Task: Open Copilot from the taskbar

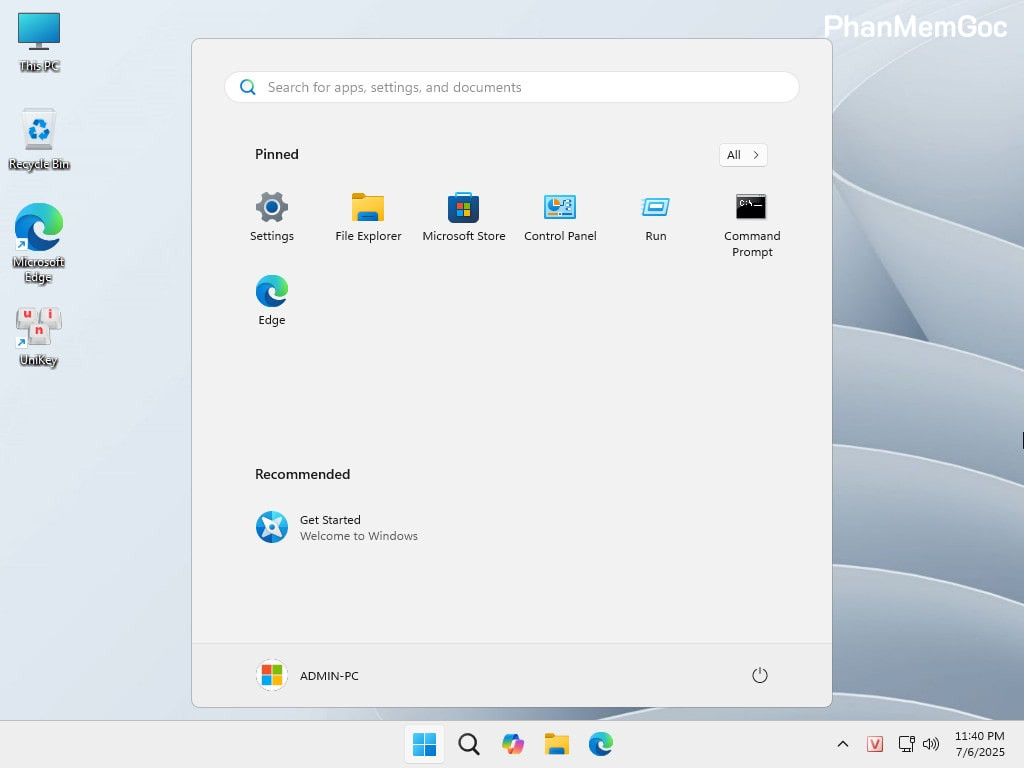Action: pos(512,744)
